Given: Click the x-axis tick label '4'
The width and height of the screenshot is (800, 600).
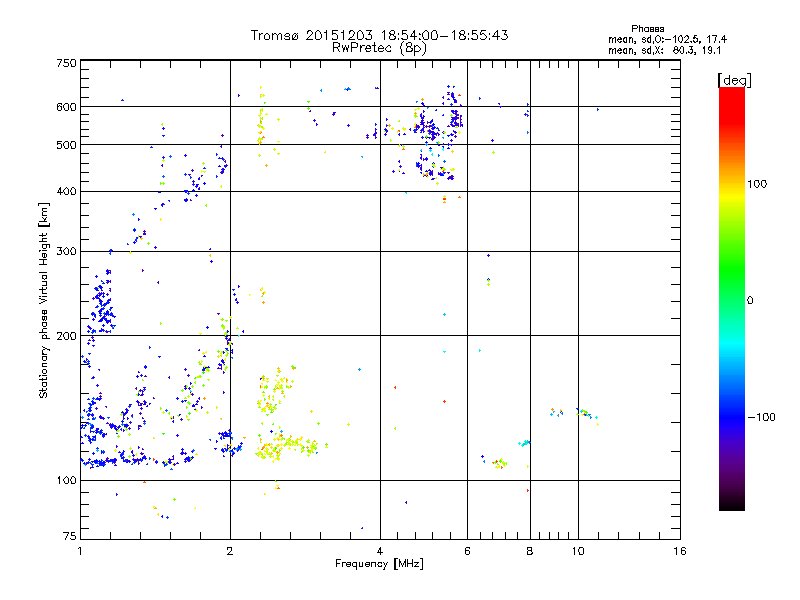Looking at the screenshot, I should [x=380, y=551].
